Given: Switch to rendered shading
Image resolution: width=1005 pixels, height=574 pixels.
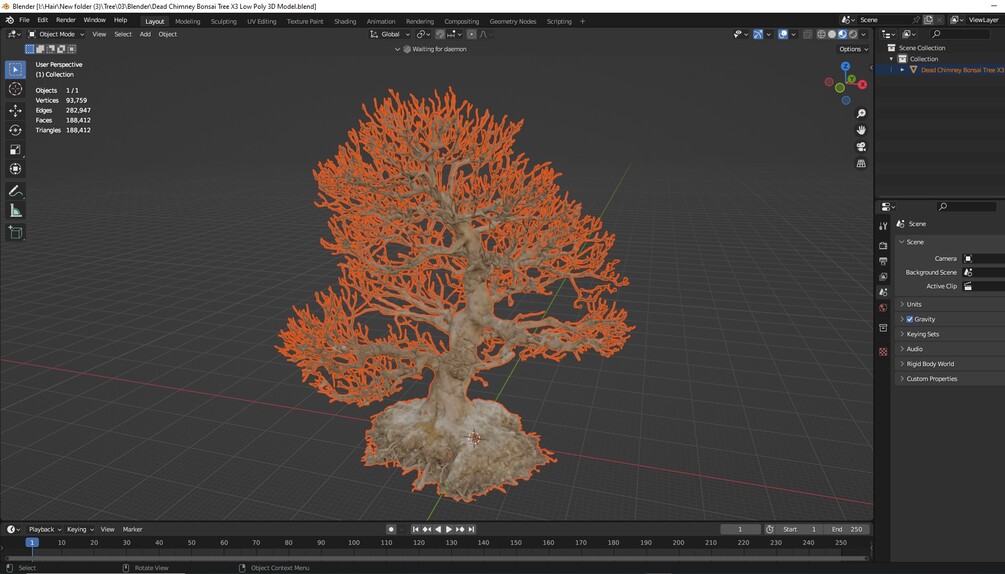Looking at the screenshot, I should pyautogui.click(x=853, y=34).
